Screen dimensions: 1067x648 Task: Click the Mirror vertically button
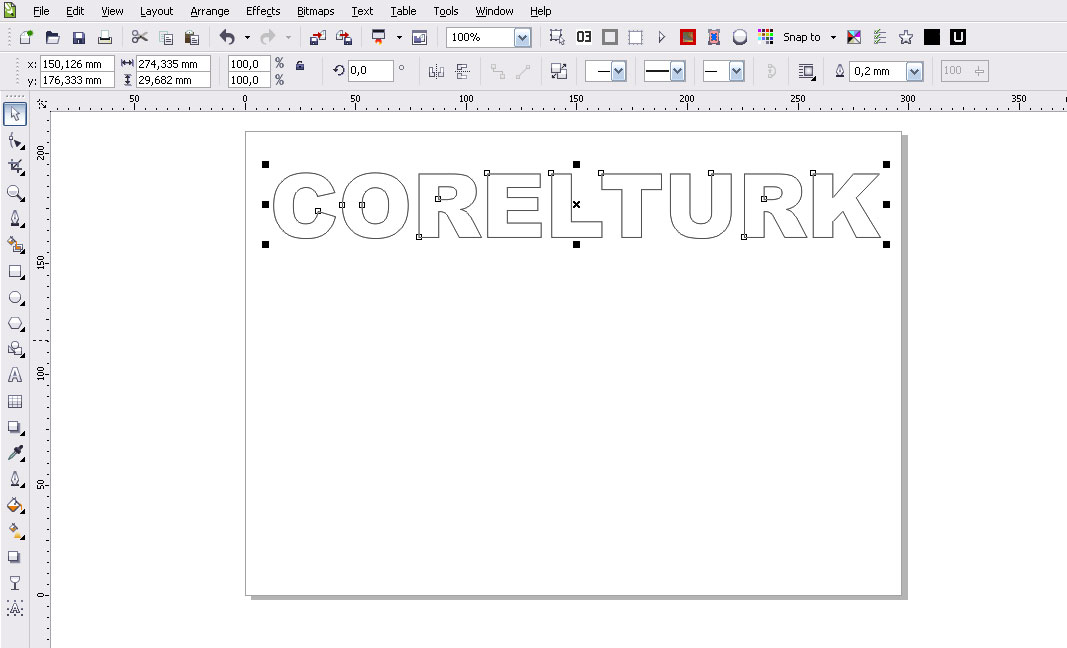463,71
